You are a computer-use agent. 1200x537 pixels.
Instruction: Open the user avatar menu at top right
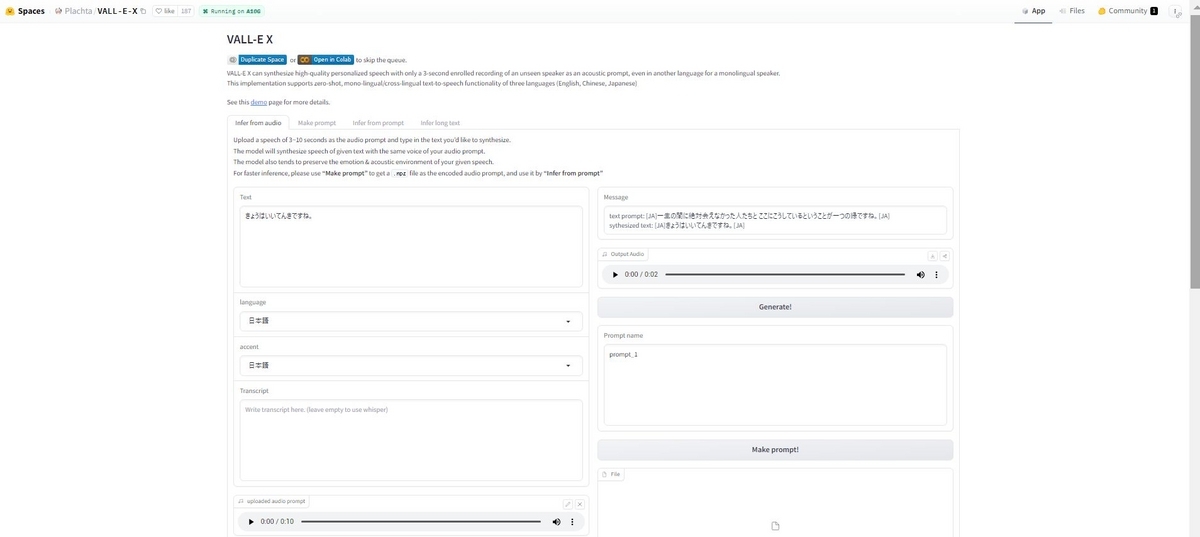[1176, 11]
